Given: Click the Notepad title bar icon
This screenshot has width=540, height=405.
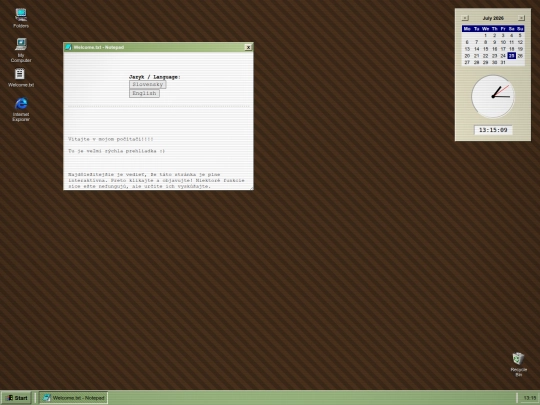Looking at the screenshot, I should [68, 47].
